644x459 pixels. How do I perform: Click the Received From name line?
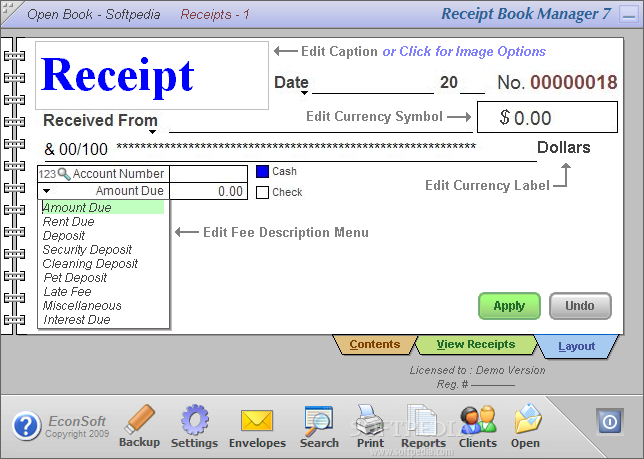tap(321, 125)
